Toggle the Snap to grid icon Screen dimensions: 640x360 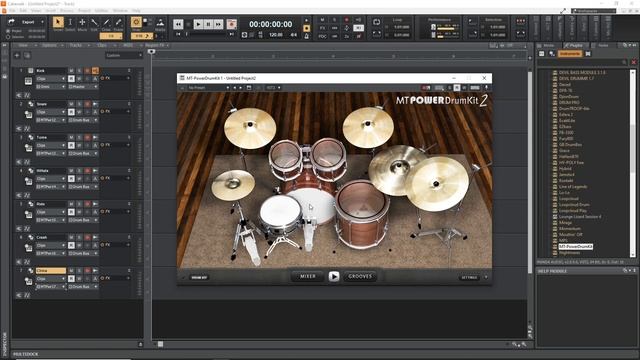pyautogui.click(x=136, y=22)
